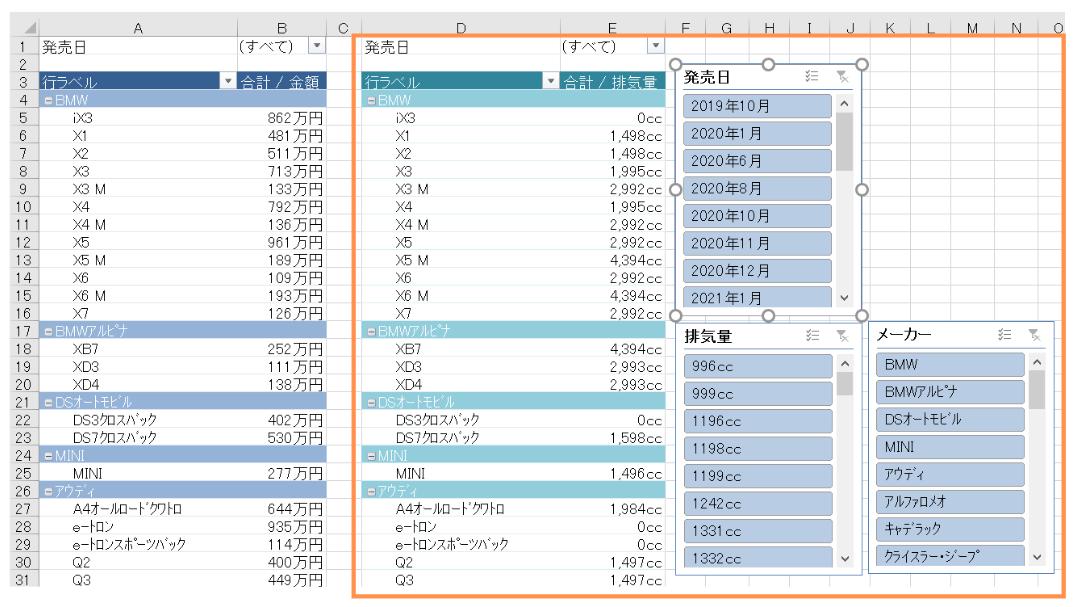Toggle the 2020年8月 item in the 発売日 slicer
1075x607 pixels.
pyautogui.click(x=758, y=188)
